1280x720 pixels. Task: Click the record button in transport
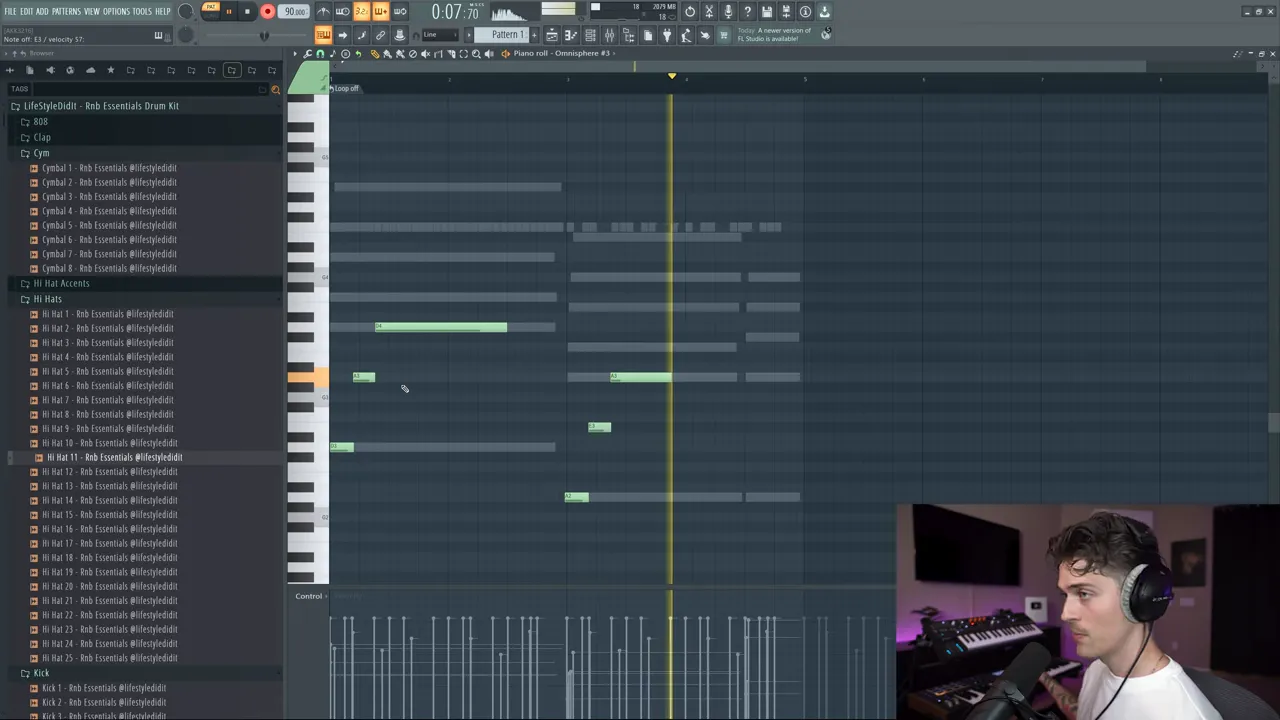[x=267, y=12]
